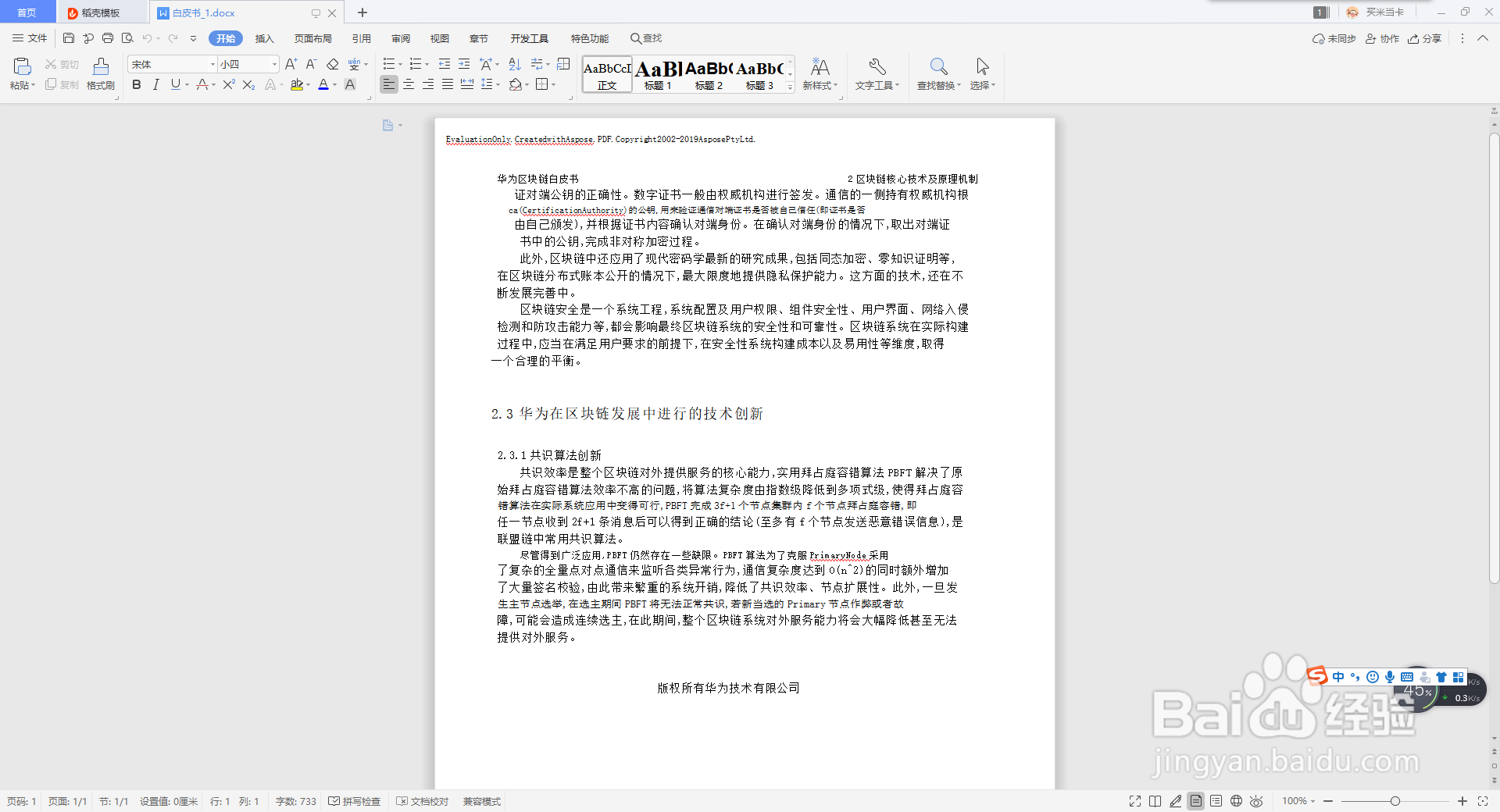
Task: Click the text highlight color swatch
Action: [x=296, y=84]
